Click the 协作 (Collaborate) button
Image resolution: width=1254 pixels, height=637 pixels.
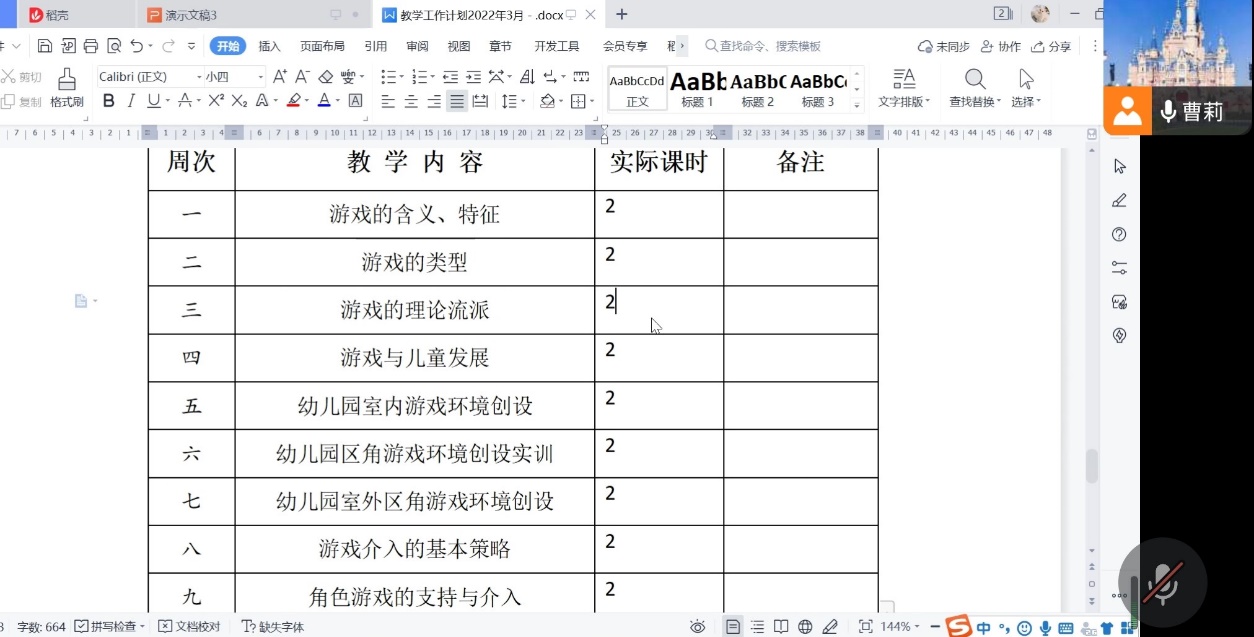point(1001,46)
